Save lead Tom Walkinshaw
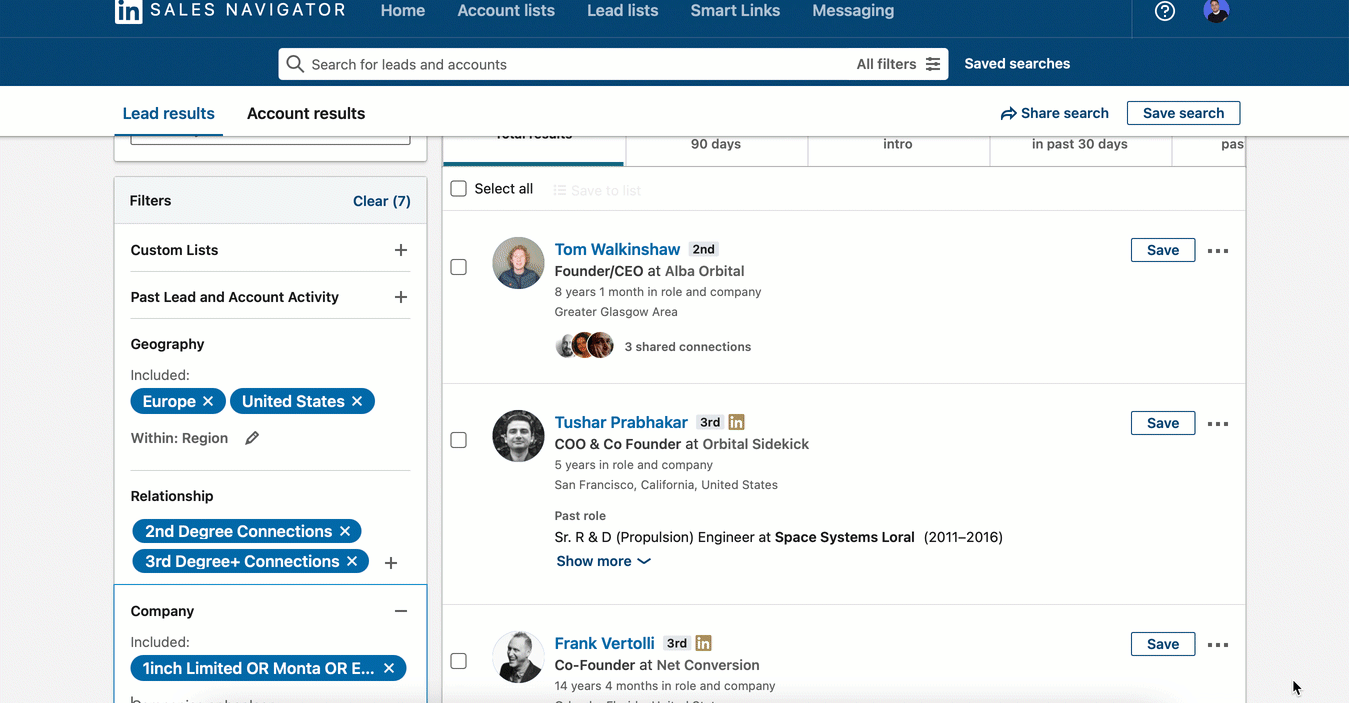Screen dimensions: 1349x703 [1163, 250]
